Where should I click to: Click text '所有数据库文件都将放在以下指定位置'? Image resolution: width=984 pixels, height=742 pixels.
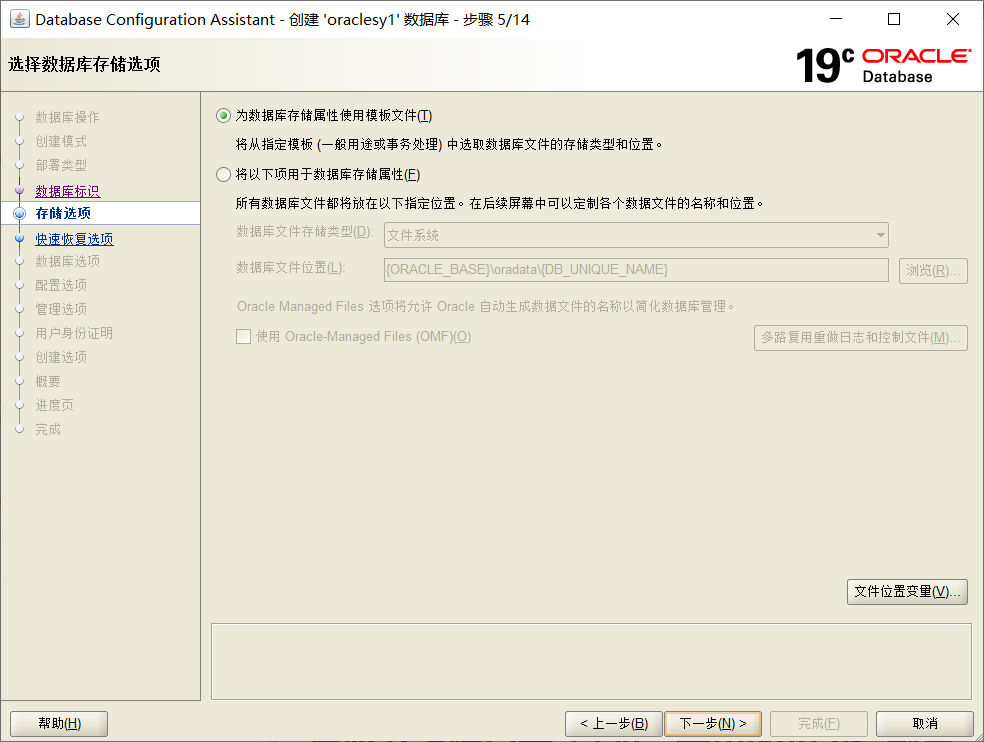pos(346,203)
